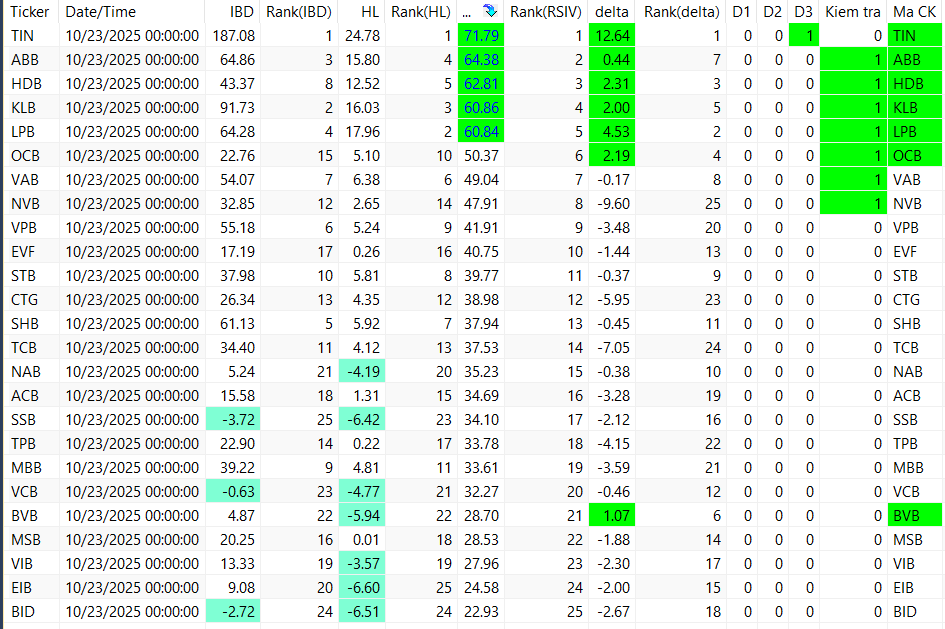Click the Ma CK column header
945x629 pixels.
coord(914,11)
